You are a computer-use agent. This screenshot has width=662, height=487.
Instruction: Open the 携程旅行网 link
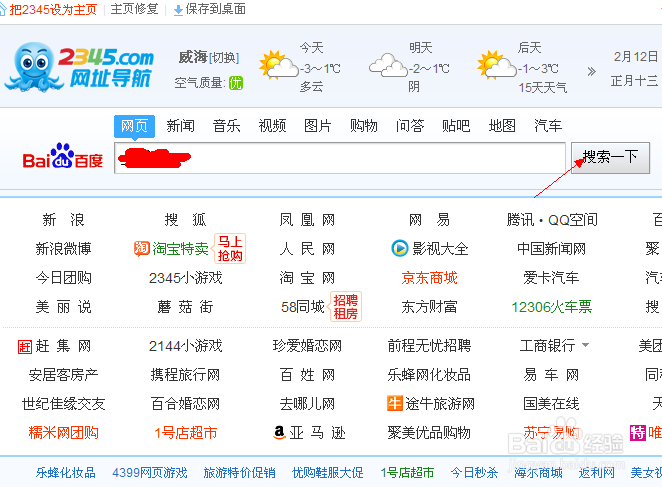[185, 375]
